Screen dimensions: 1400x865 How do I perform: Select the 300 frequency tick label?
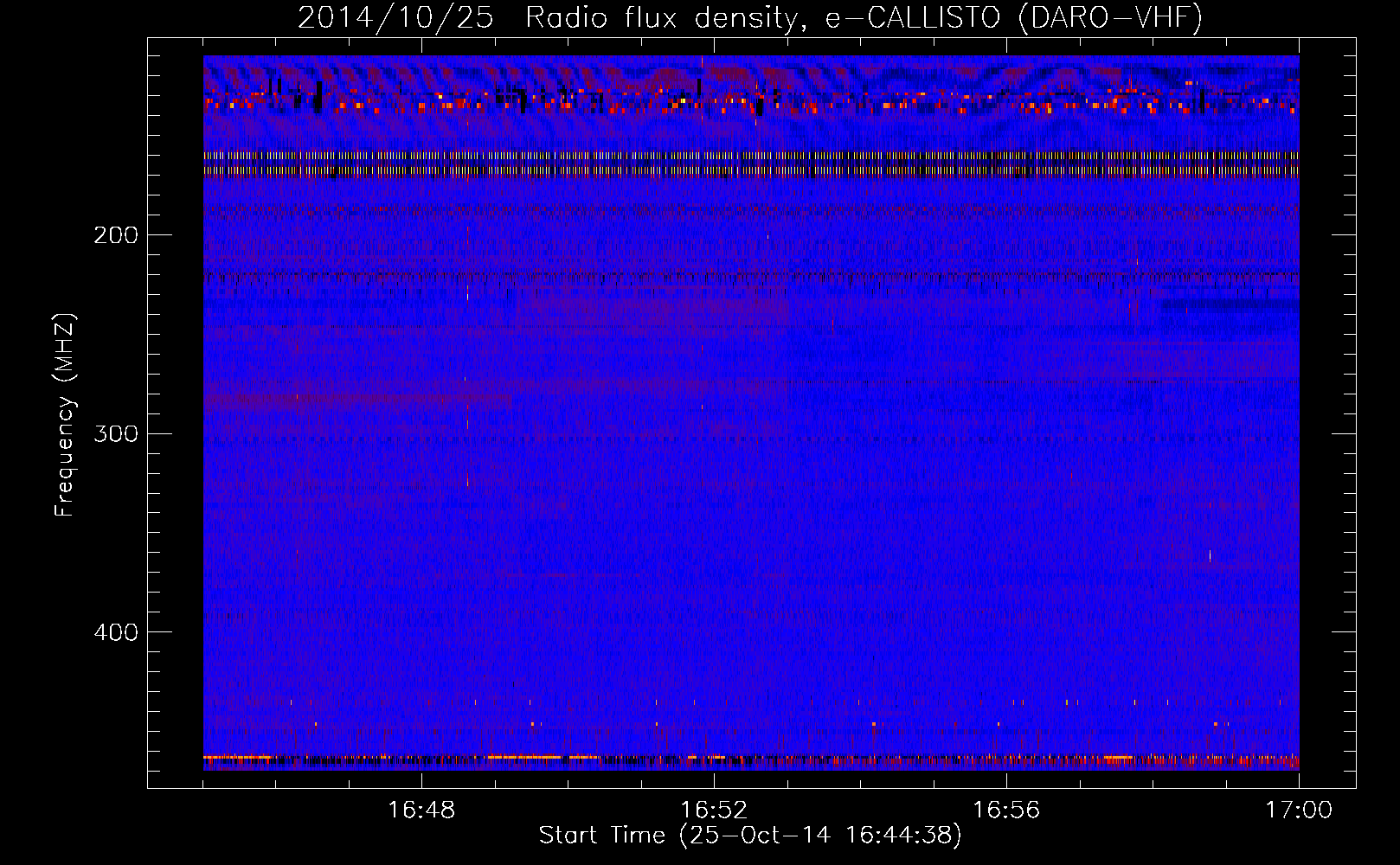tap(116, 433)
